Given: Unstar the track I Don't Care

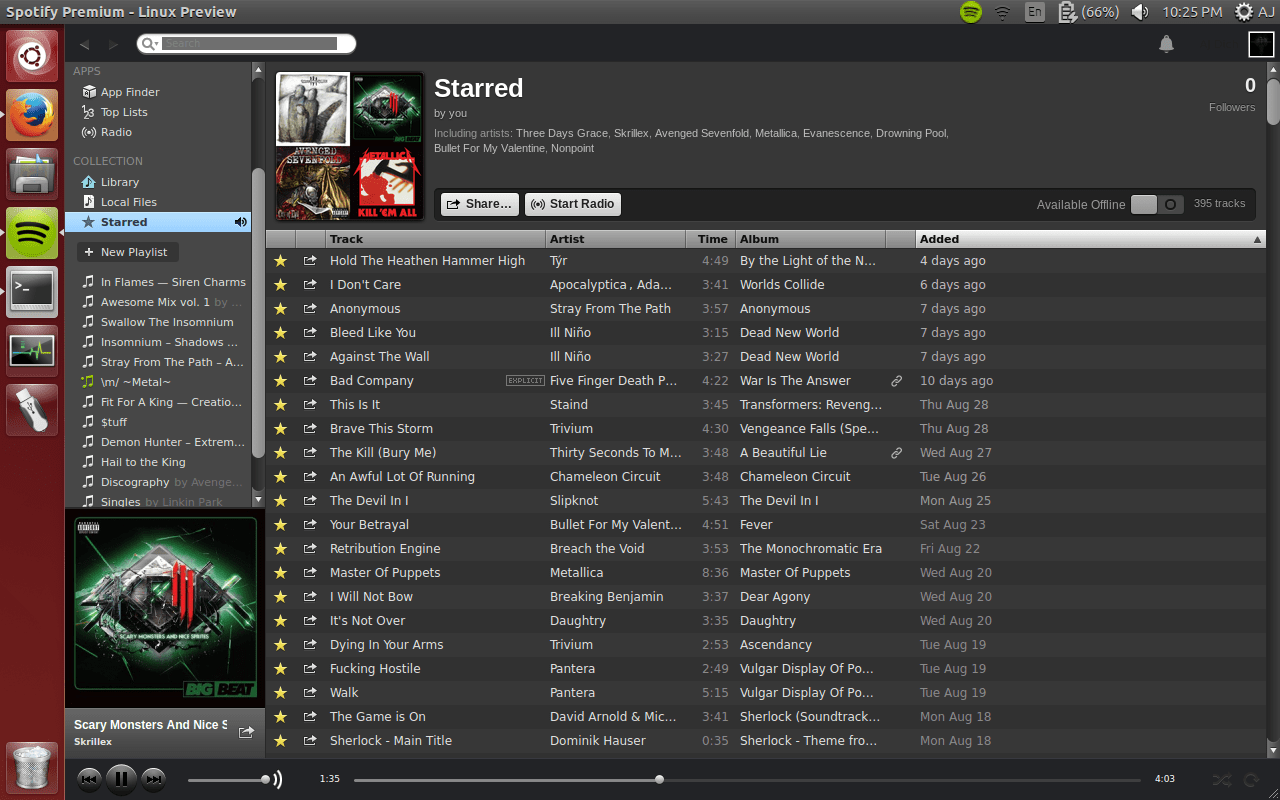Looking at the screenshot, I should tap(281, 285).
